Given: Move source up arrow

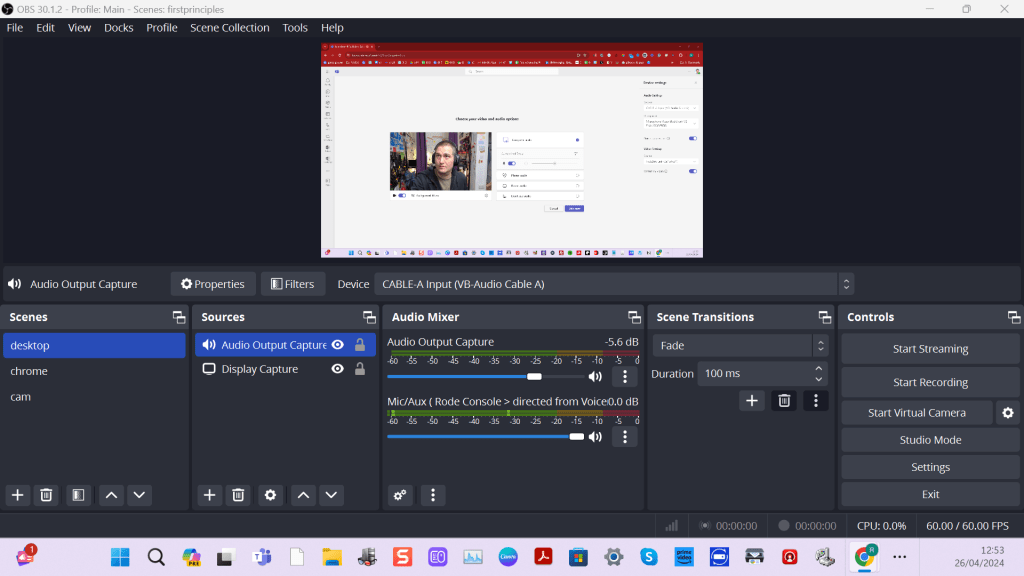Looking at the screenshot, I should (304, 495).
